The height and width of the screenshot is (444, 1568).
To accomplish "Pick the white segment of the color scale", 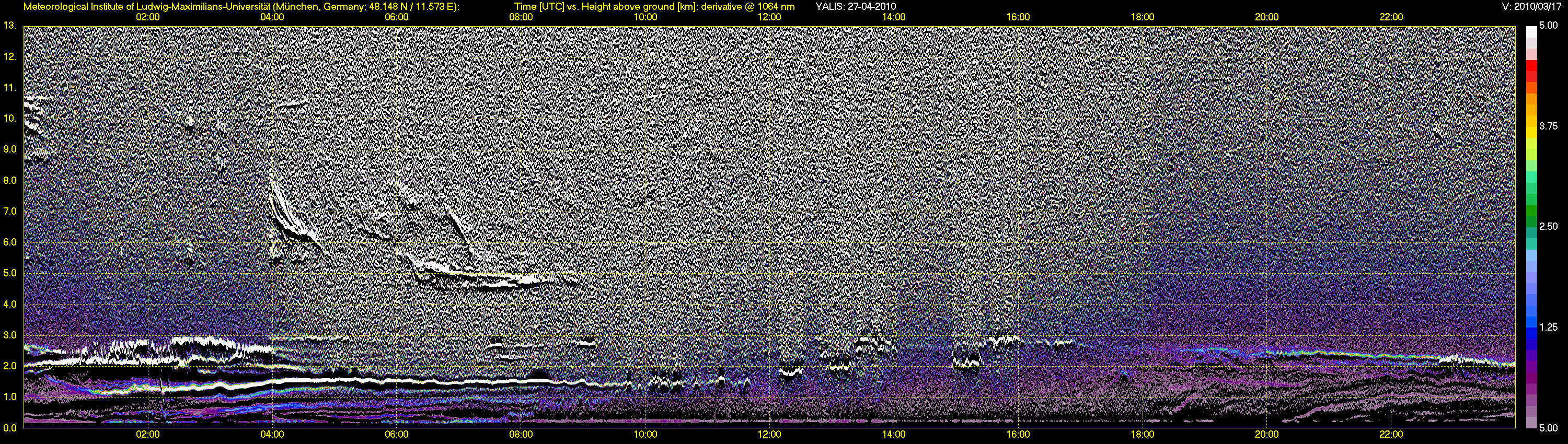I will [x=1531, y=32].
